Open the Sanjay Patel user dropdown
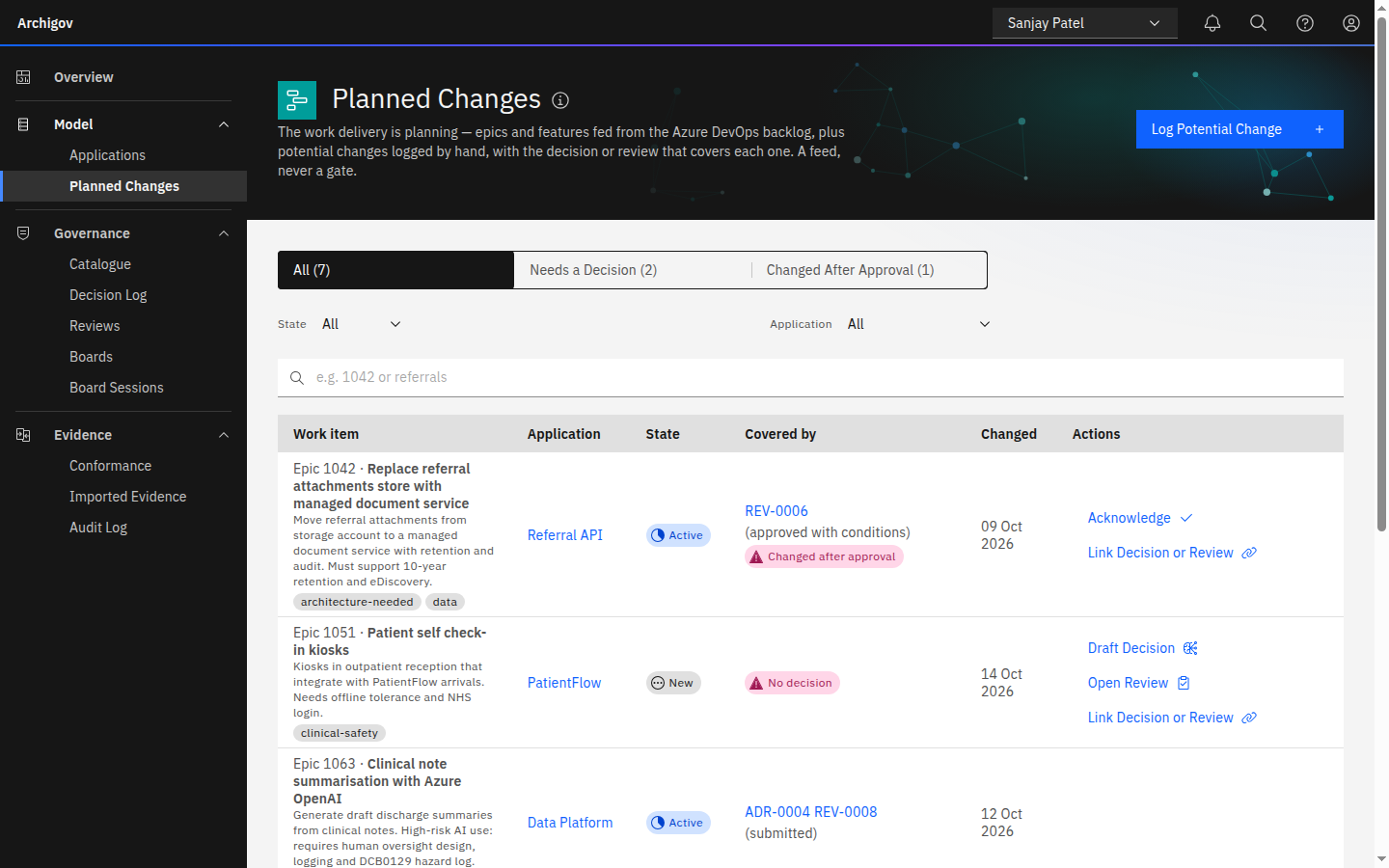1389x868 pixels. [x=1085, y=23]
